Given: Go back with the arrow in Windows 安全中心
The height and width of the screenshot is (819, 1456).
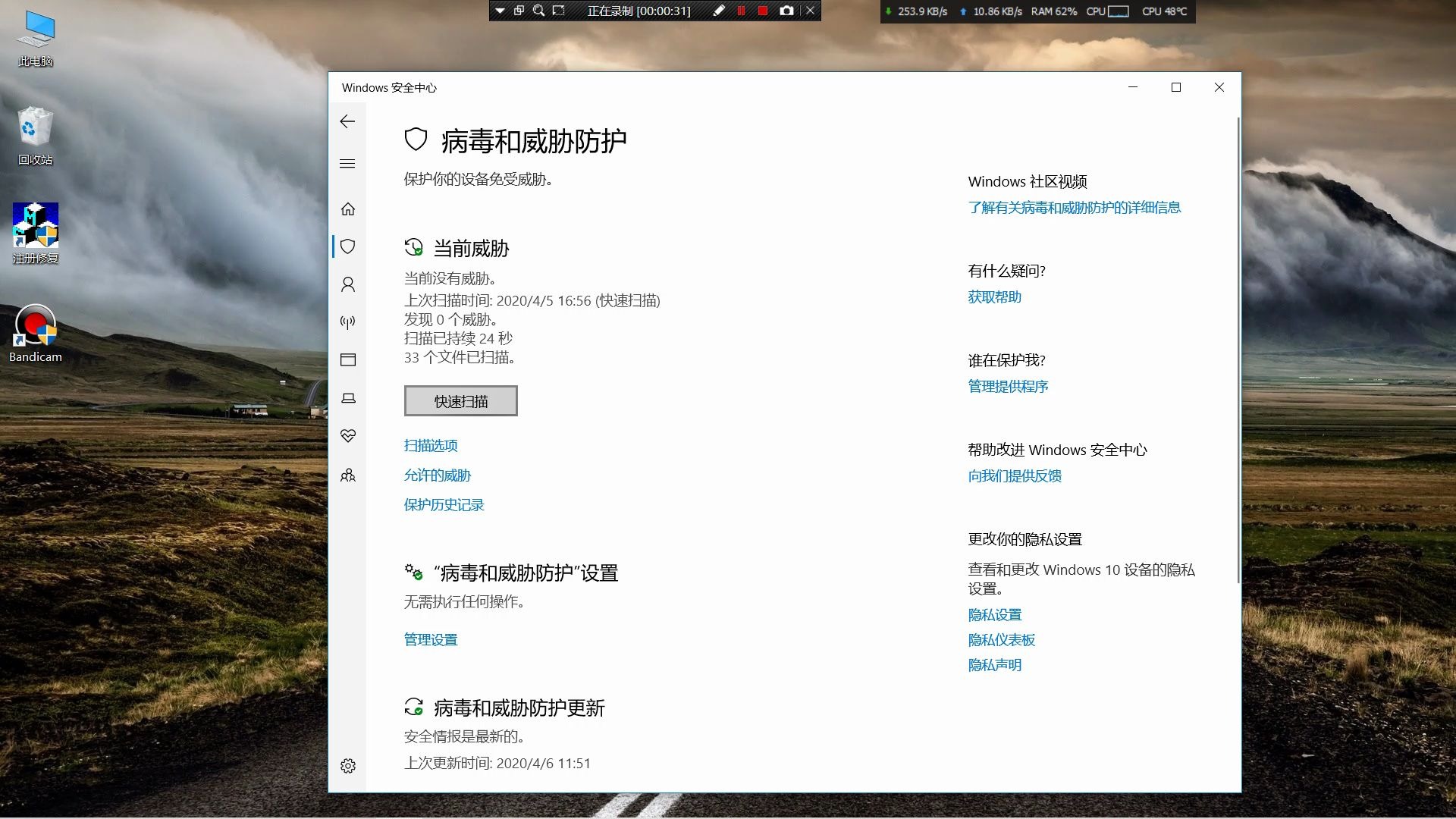Looking at the screenshot, I should click(347, 121).
